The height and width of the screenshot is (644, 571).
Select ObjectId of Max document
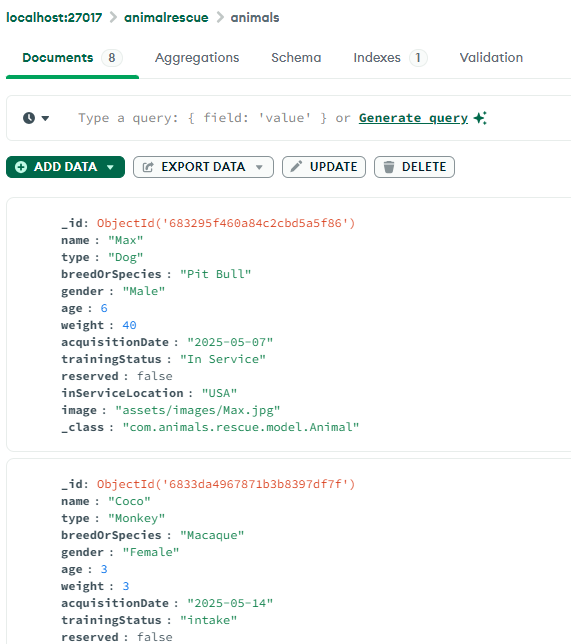point(226,223)
